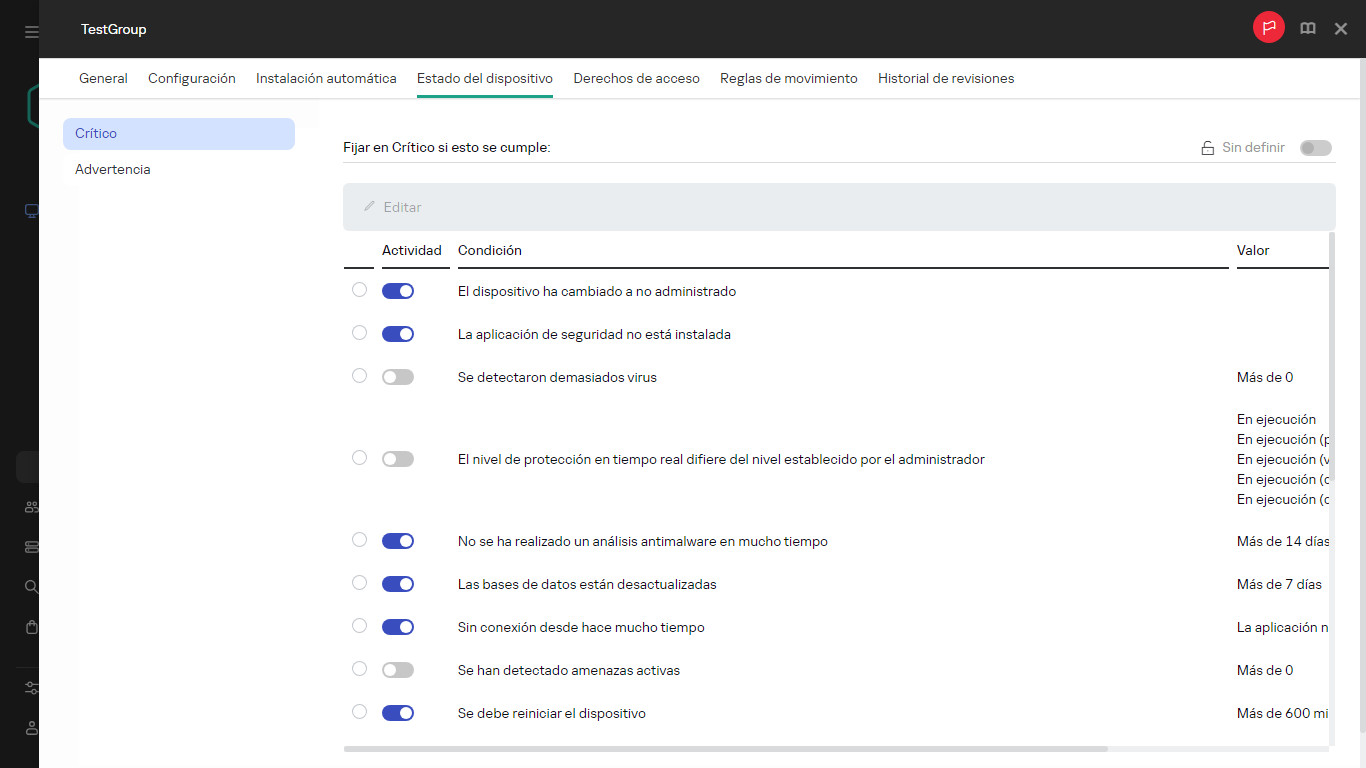
Task: Open the 'Historial de revisiones' tab
Action: [x=945, y=78]
